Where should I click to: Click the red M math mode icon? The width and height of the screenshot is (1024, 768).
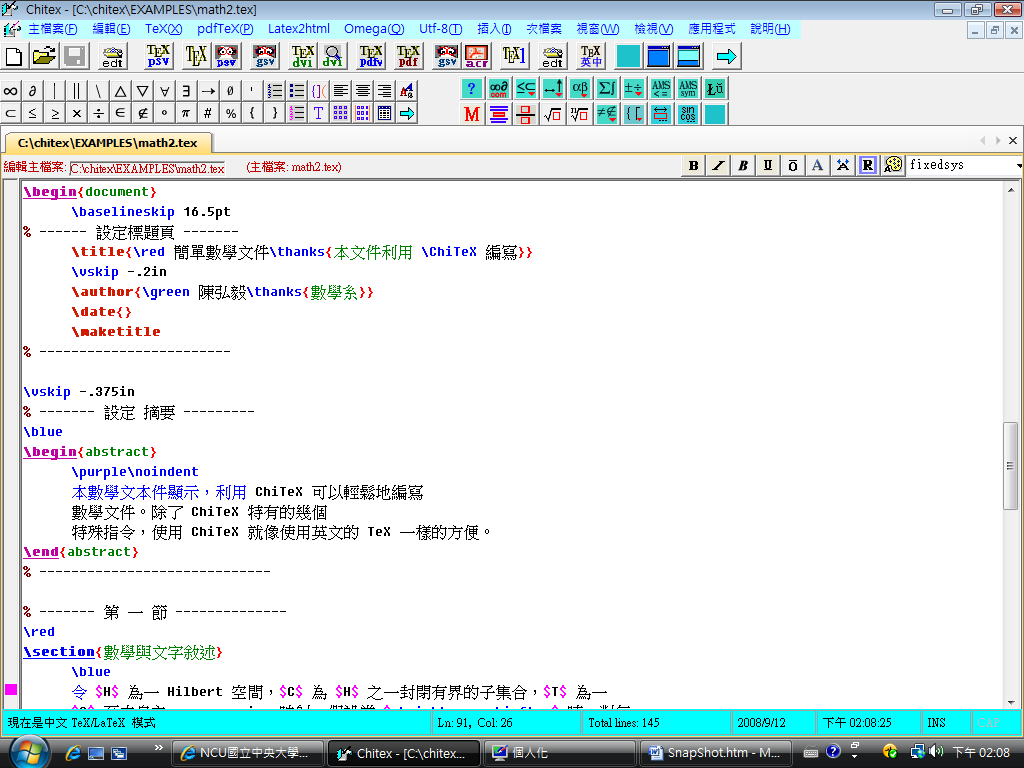[472, 114]
